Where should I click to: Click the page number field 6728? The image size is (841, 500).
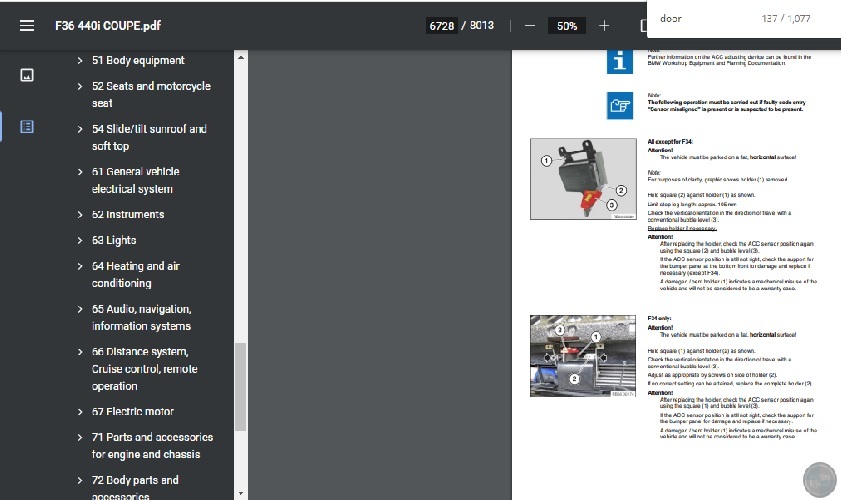[x=441, y=26]
